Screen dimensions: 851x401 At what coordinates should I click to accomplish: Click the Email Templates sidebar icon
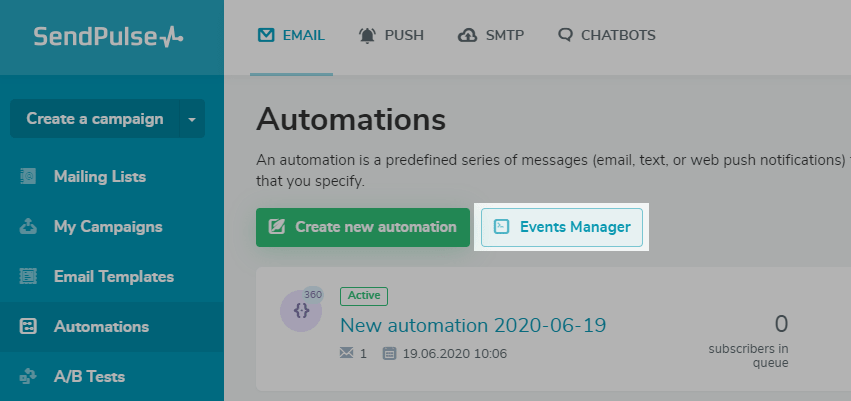click(x=29, y=277)
